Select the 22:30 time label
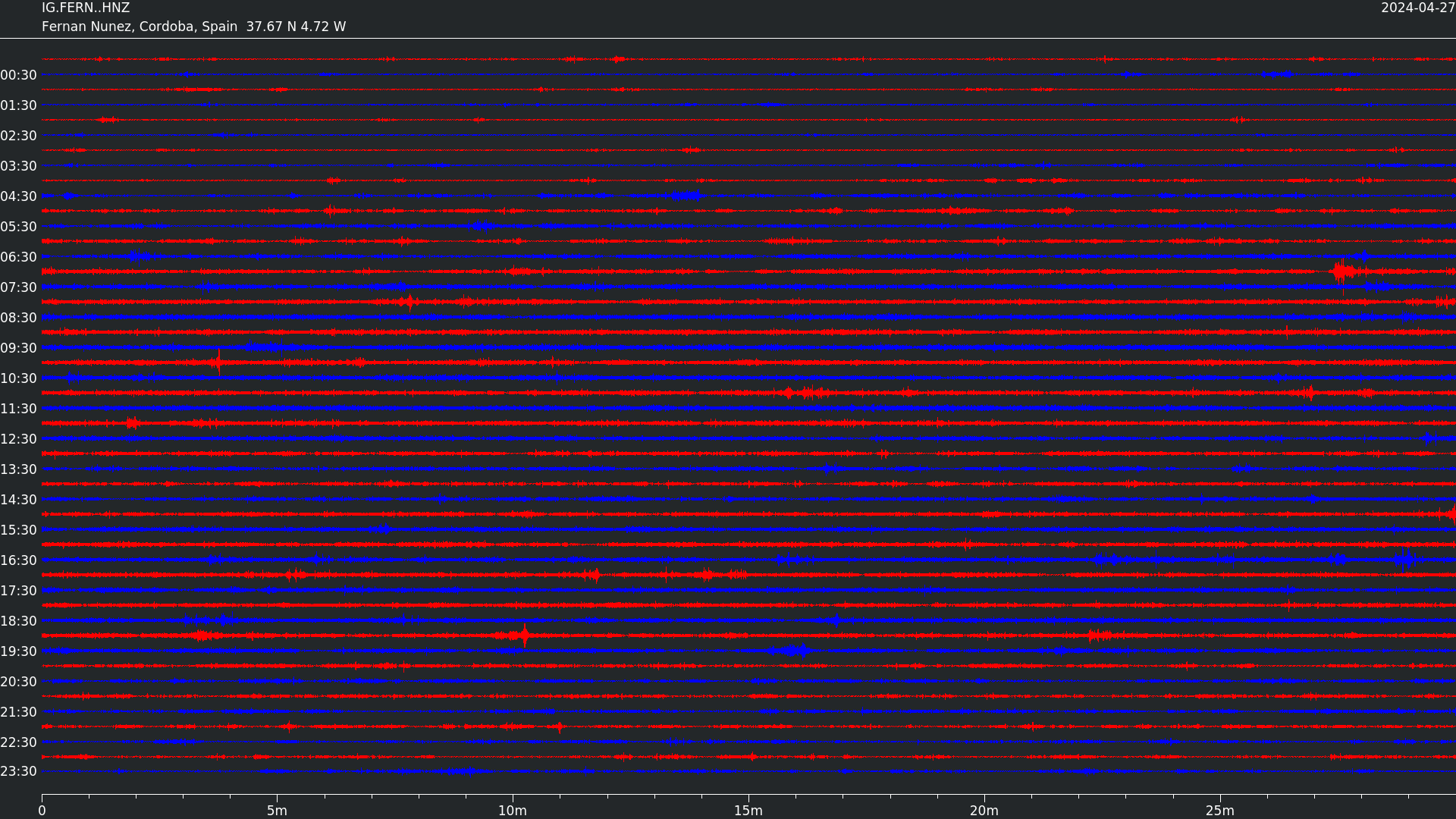This screenshot has height=819, width=1456. (19, 742)
